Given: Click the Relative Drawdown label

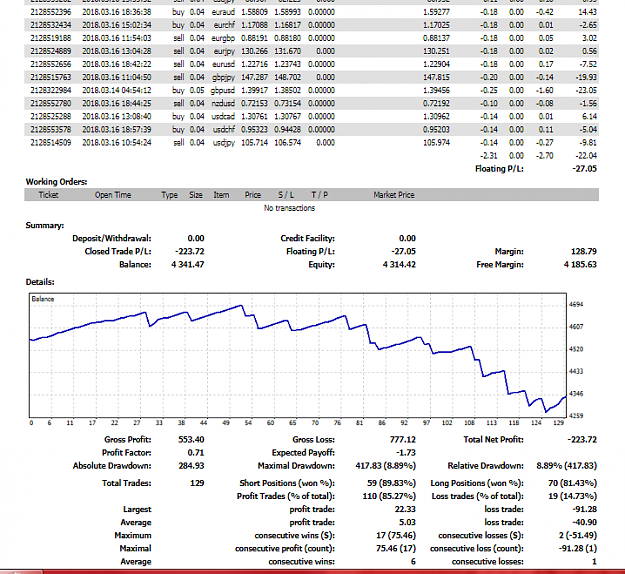Looking at the screenshot, I should [485, 466].
